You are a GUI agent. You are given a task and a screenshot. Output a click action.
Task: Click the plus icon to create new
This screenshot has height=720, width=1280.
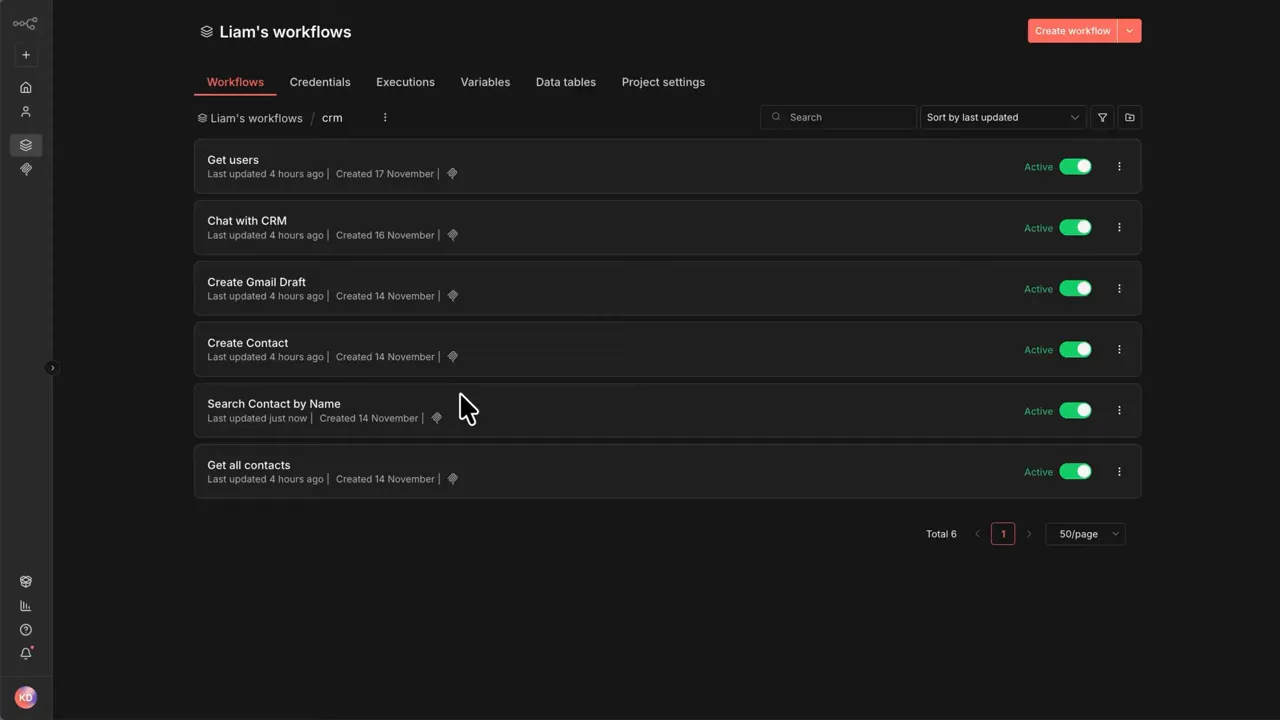pyautogui.click(x=26, y=55)
